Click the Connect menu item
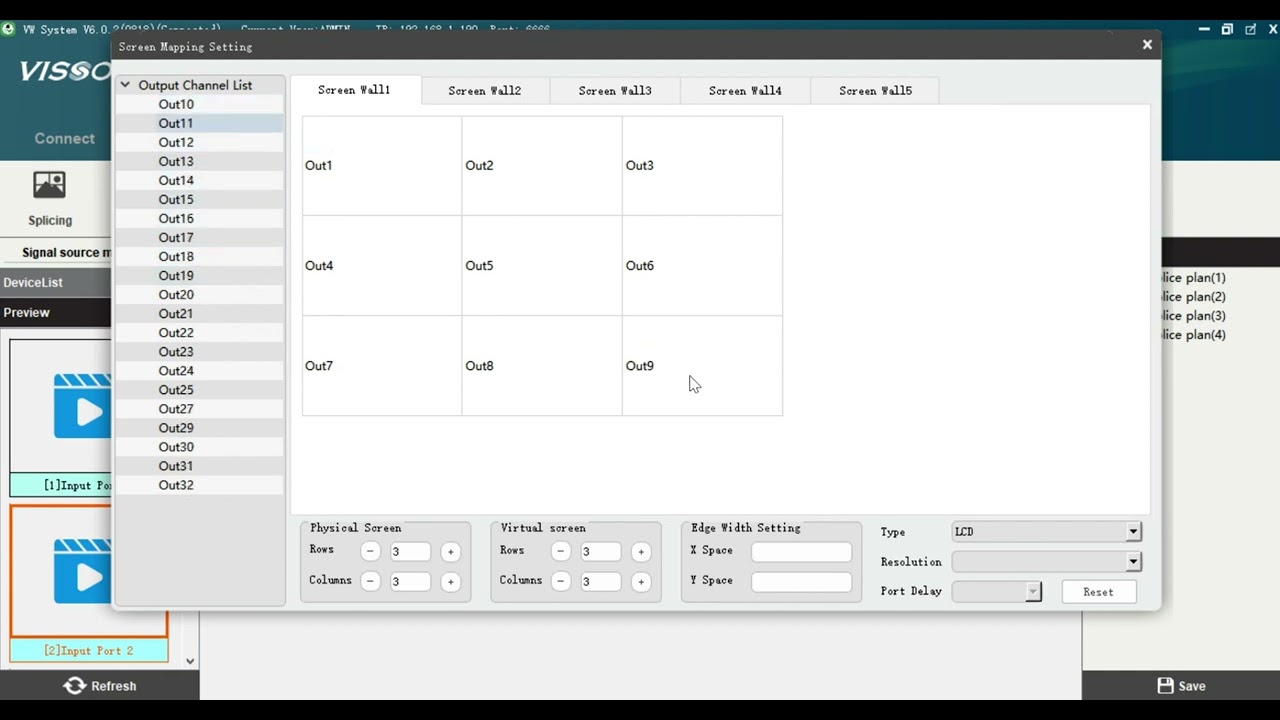Screen dimensions: 1280x720 65,139
